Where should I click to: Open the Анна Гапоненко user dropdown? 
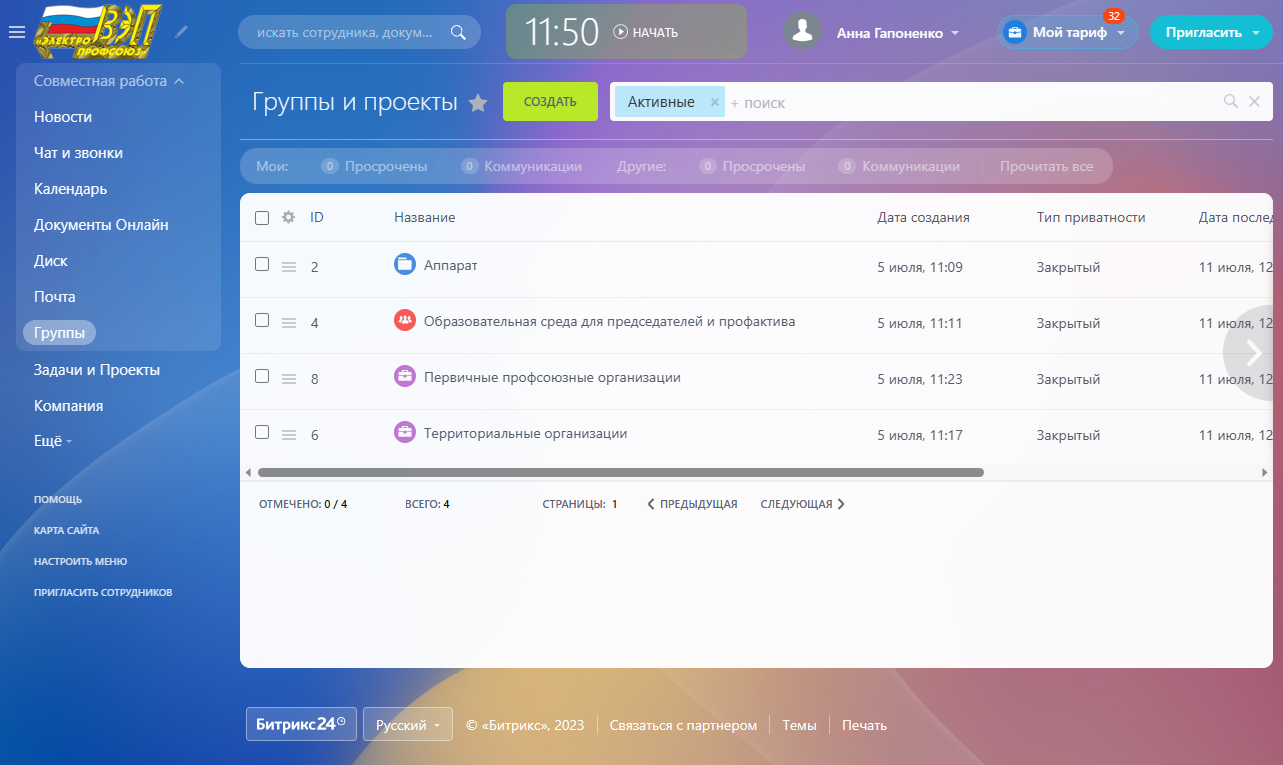(897, 33)
